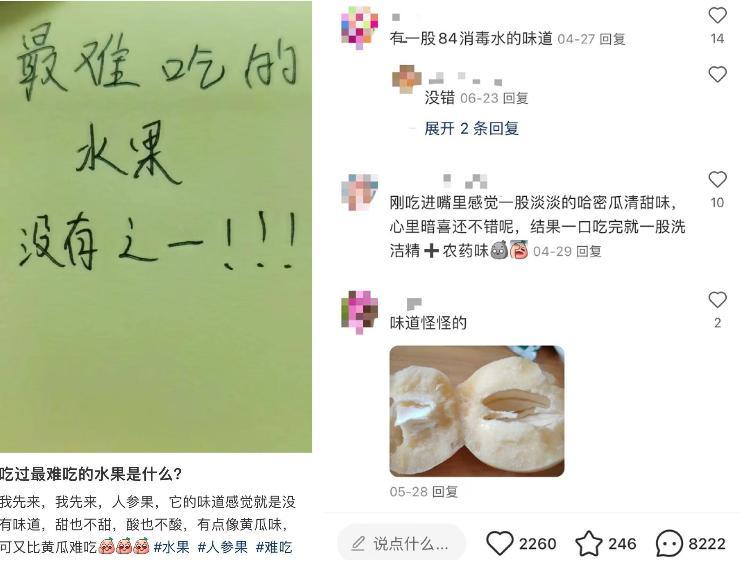
Task: Click 回复 below the fruit photo comment
Action: (x=445, y=491)
